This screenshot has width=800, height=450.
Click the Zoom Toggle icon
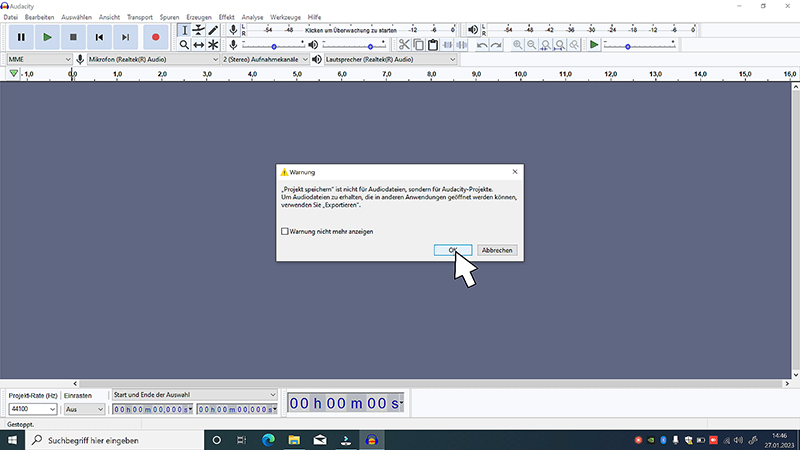574,45
